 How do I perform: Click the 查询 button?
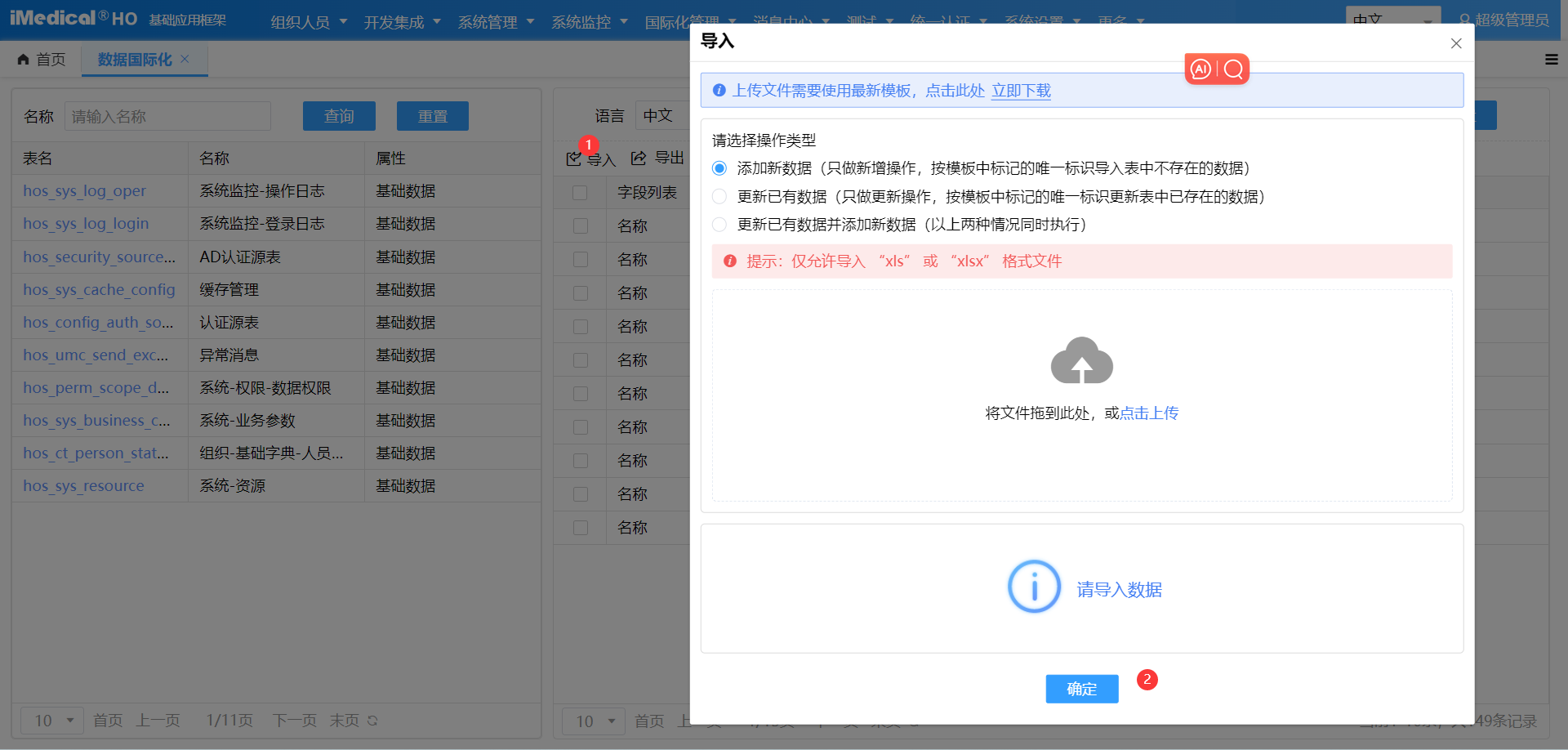(339, 116)
